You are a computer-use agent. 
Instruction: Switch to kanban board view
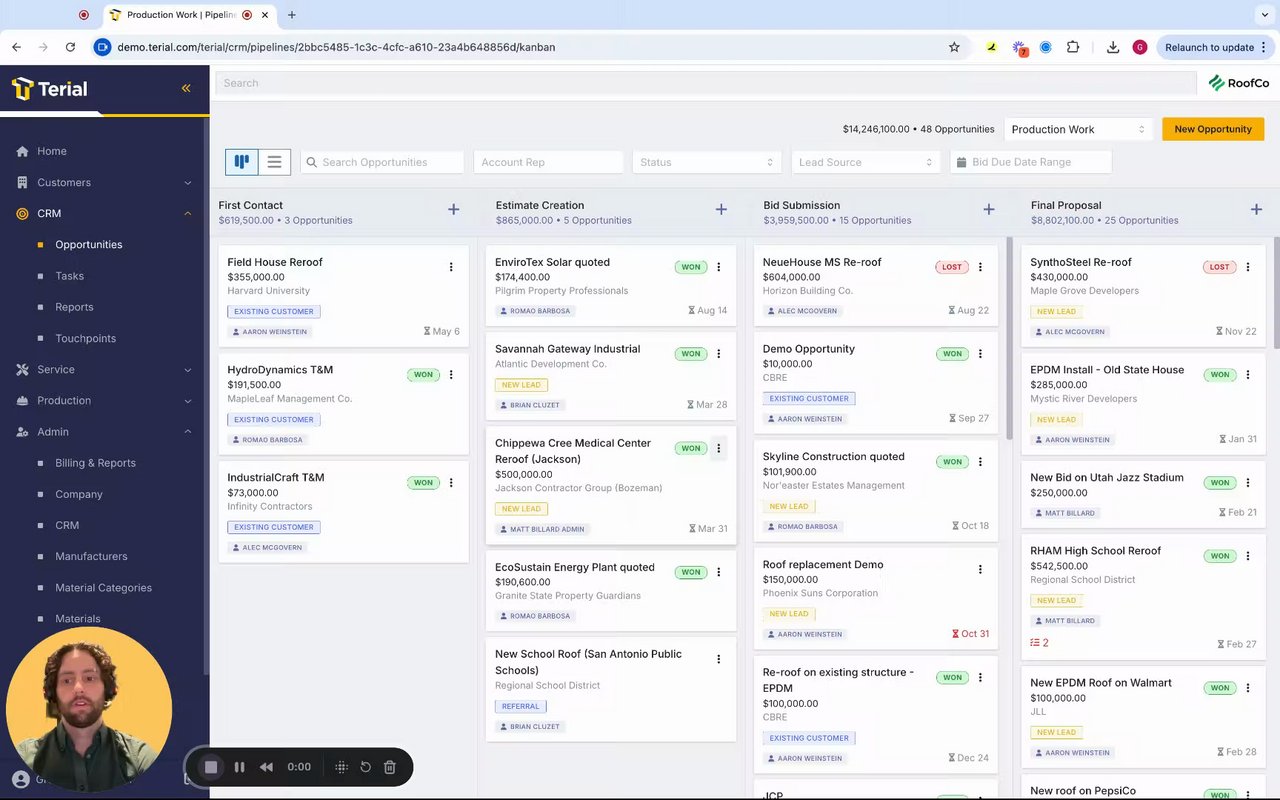[x=241, y=162]
